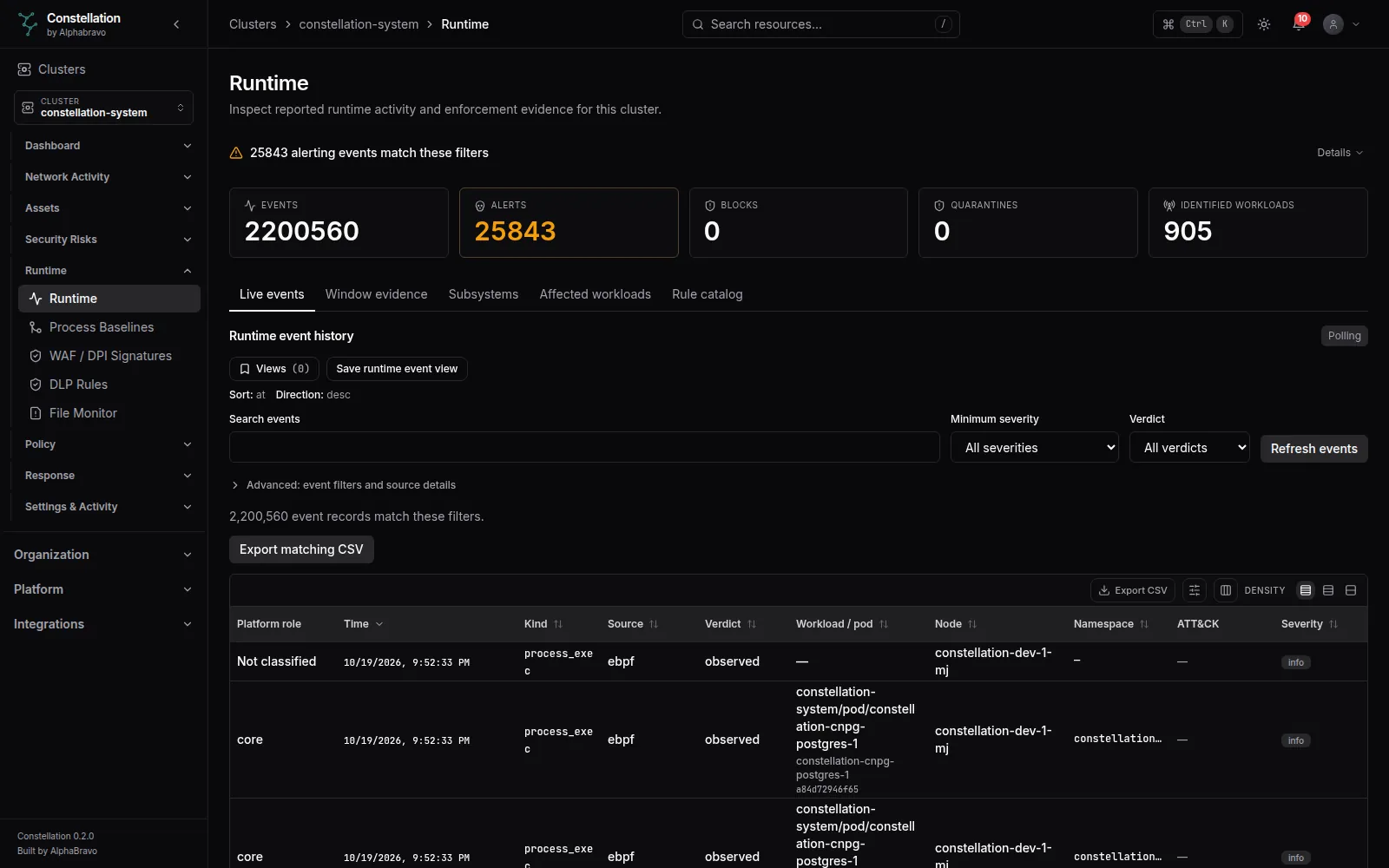Expand the Assets section

pos(108,208)
